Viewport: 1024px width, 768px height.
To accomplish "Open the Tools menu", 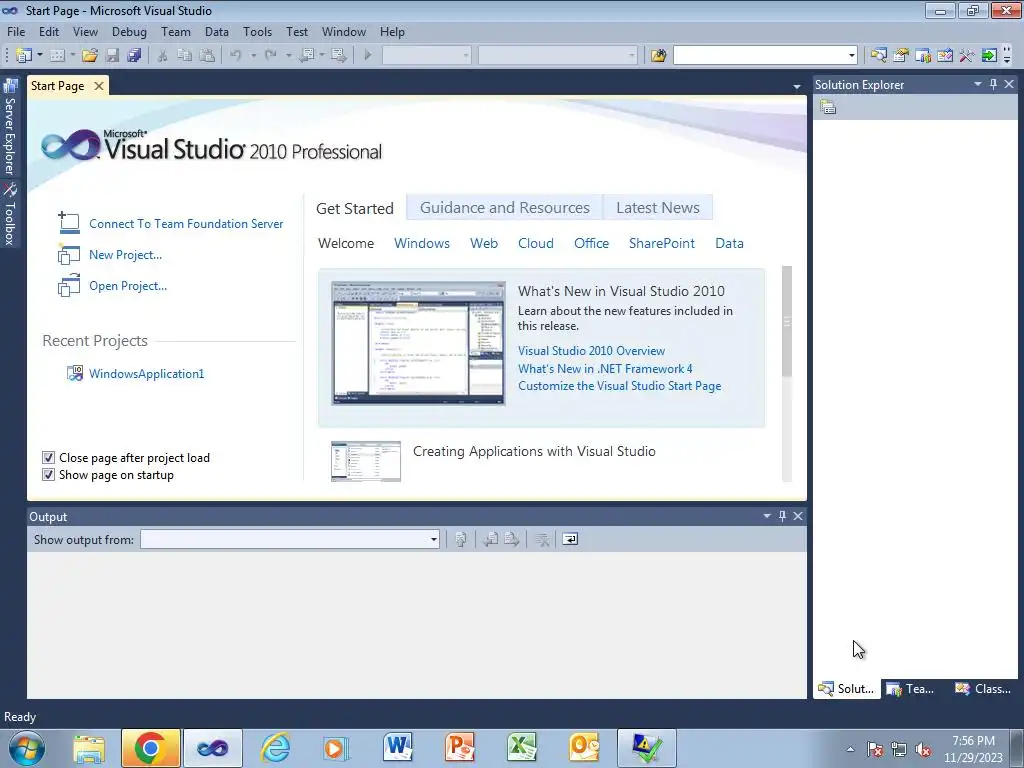I will click(x=257, y=31).
